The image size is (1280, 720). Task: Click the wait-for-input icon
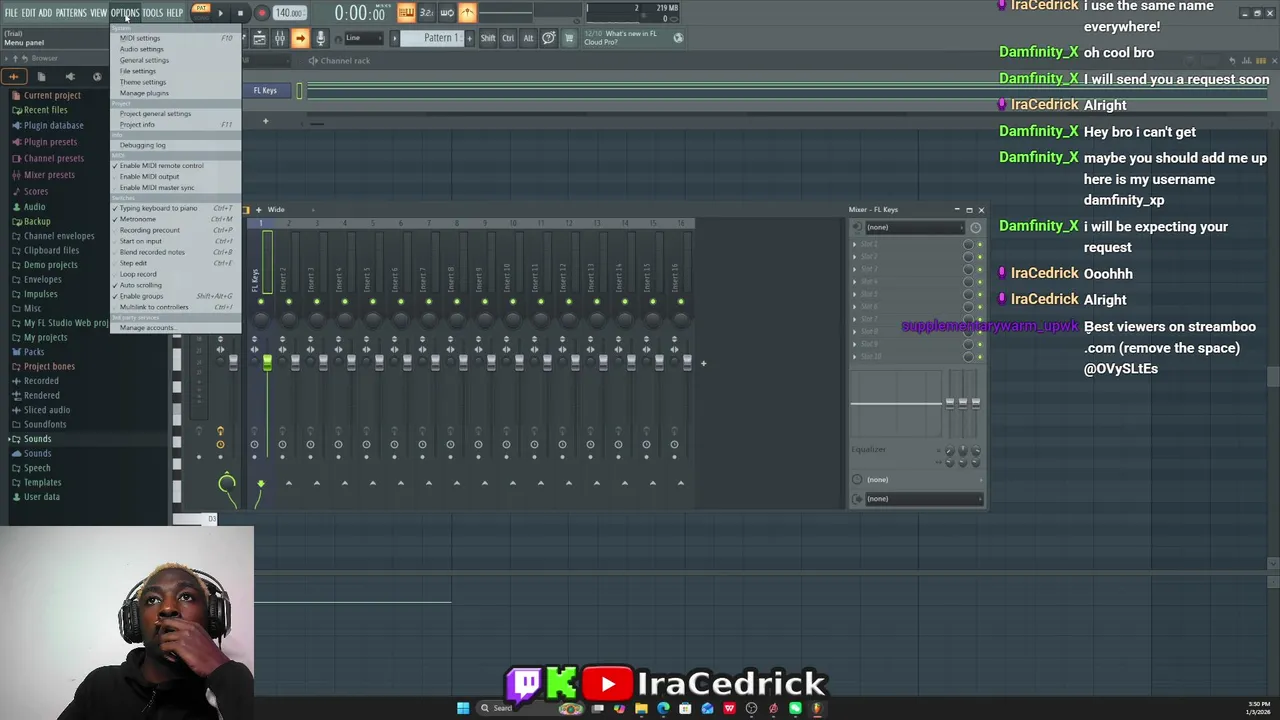447,13
